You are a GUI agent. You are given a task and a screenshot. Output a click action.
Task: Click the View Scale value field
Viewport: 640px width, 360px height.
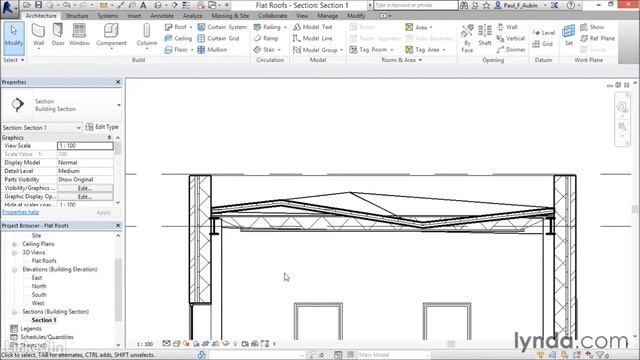pyautogui.click(x=85, y=146)
